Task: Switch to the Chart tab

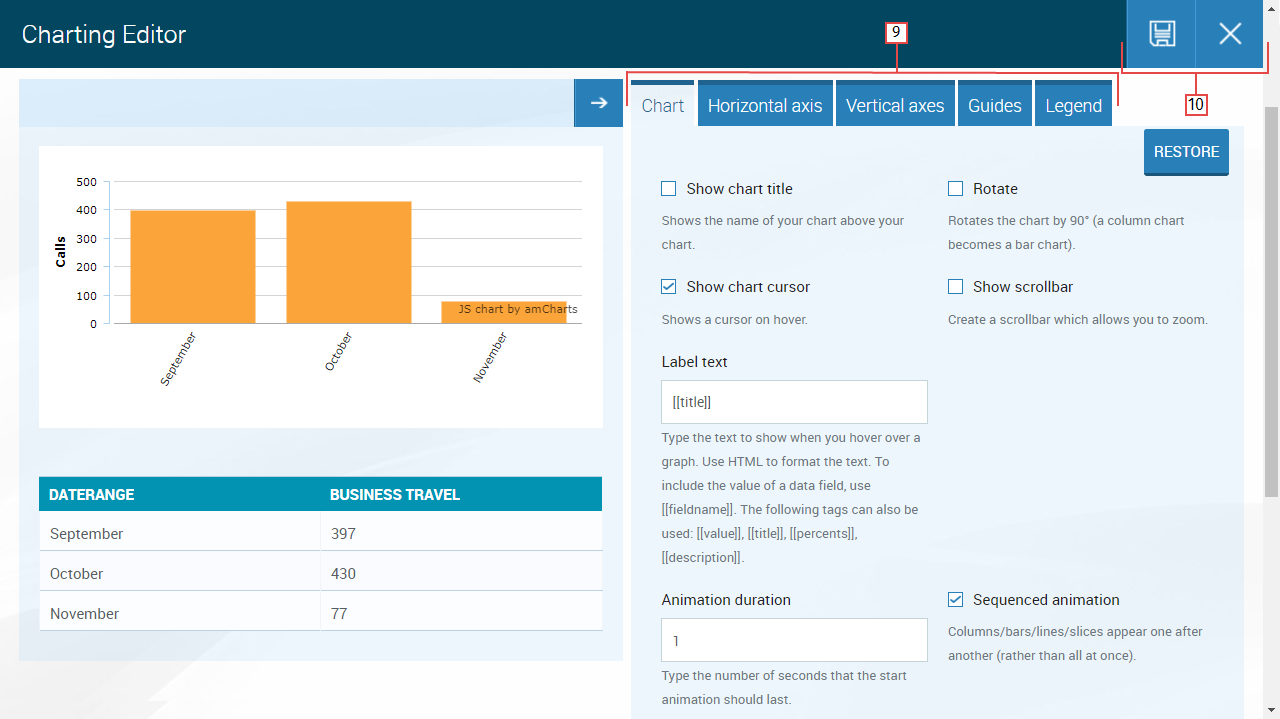Action: (663, 106)
